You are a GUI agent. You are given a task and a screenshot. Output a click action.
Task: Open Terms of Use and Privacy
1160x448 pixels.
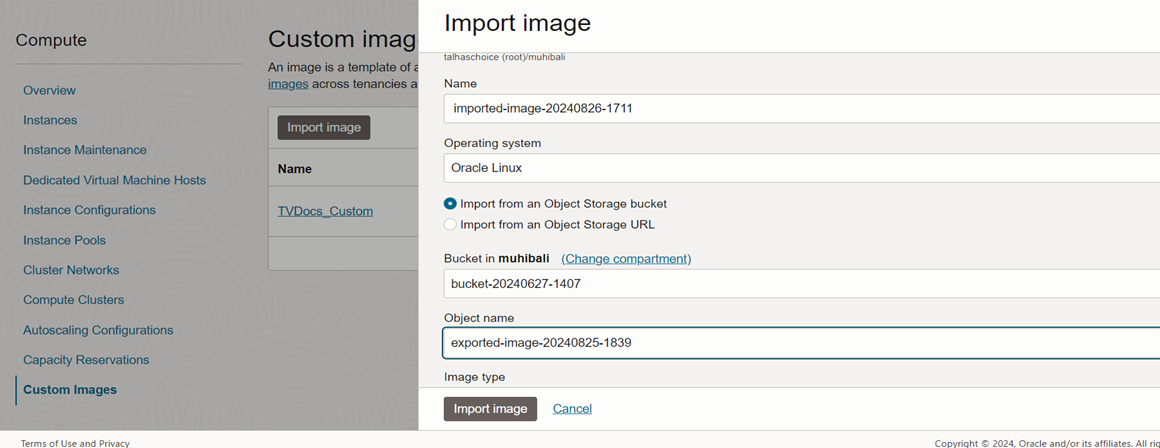point(75,443)
